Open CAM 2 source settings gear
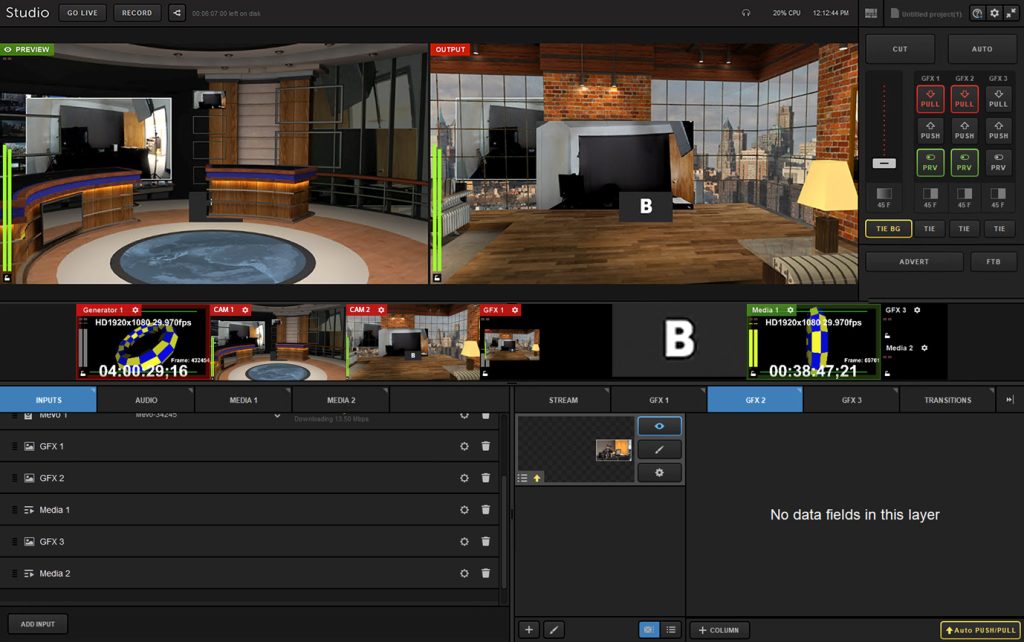 (381, 310)
